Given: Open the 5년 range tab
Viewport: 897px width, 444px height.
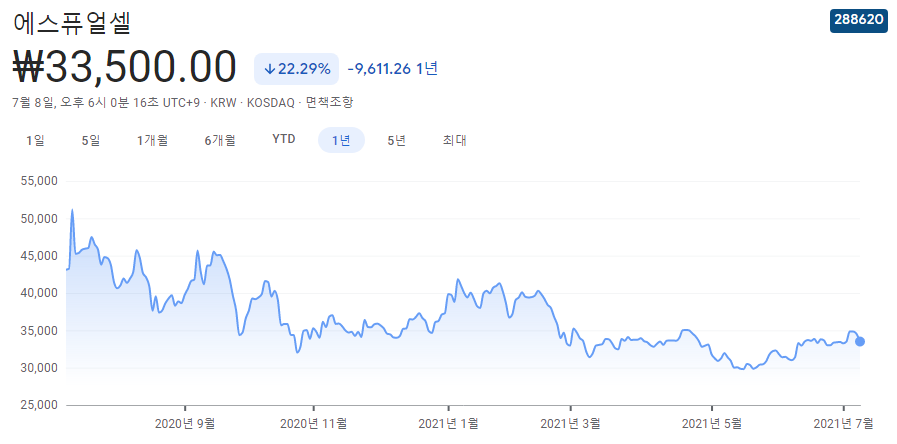Looking at the screenshot, I should pyautogui.click(x=396, y=140).
